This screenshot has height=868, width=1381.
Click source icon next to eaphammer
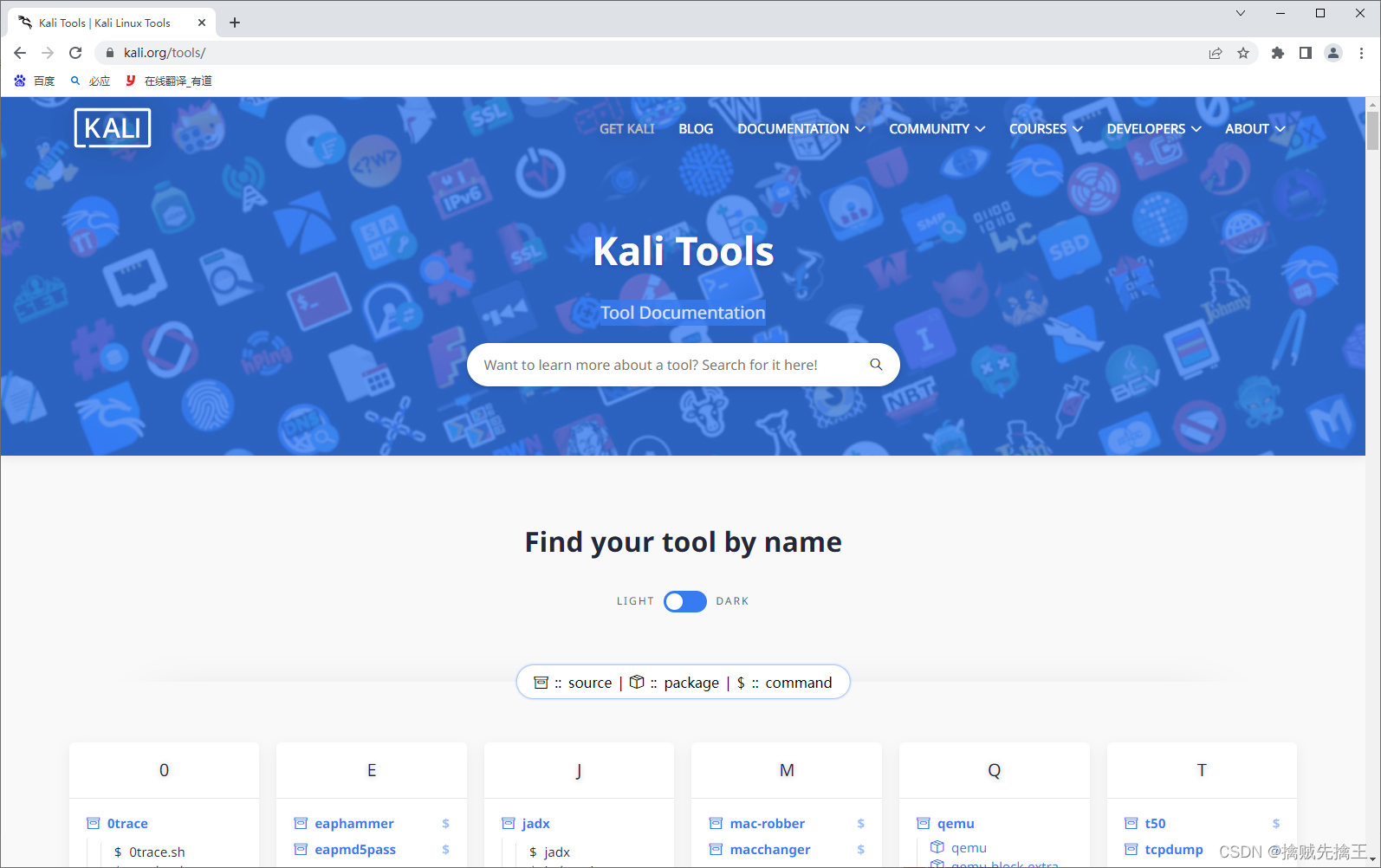point(301,823)
